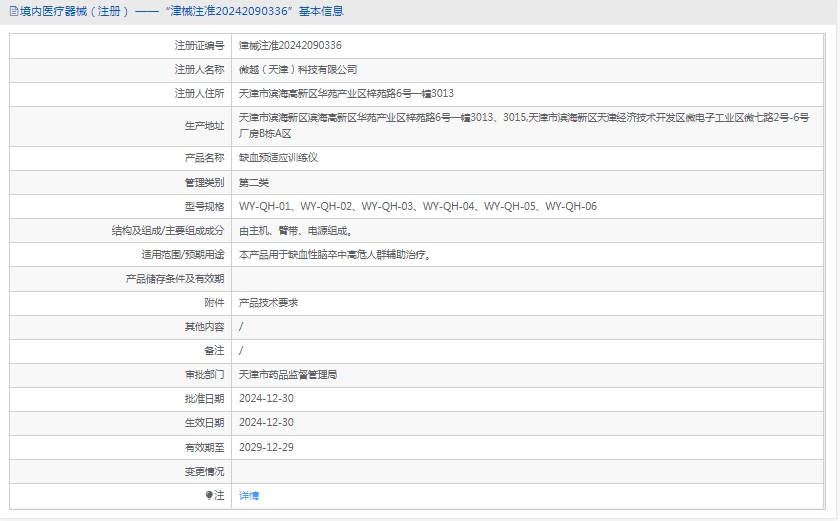Click the document icon beside the page title
840x521 pixels.
pyautogui.click(x=12, y=11)
